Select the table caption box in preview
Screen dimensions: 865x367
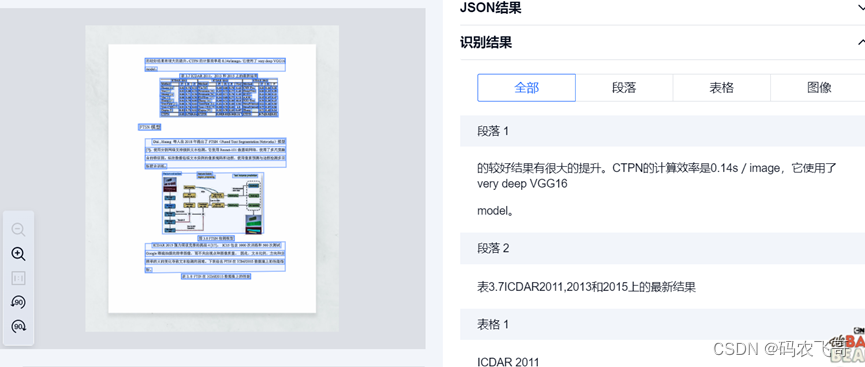(218, 75)
